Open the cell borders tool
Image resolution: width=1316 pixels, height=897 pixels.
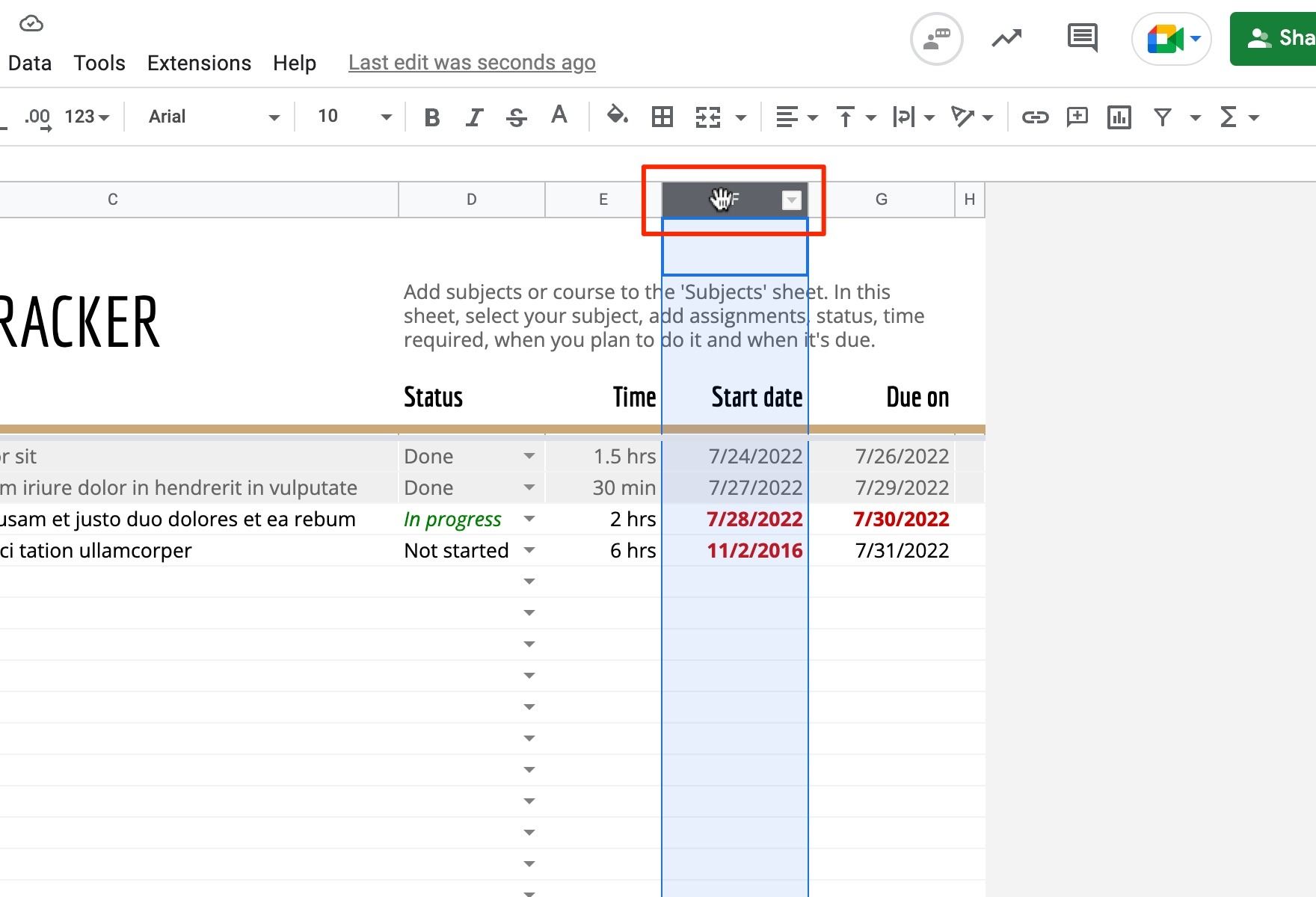click(662, 117)
